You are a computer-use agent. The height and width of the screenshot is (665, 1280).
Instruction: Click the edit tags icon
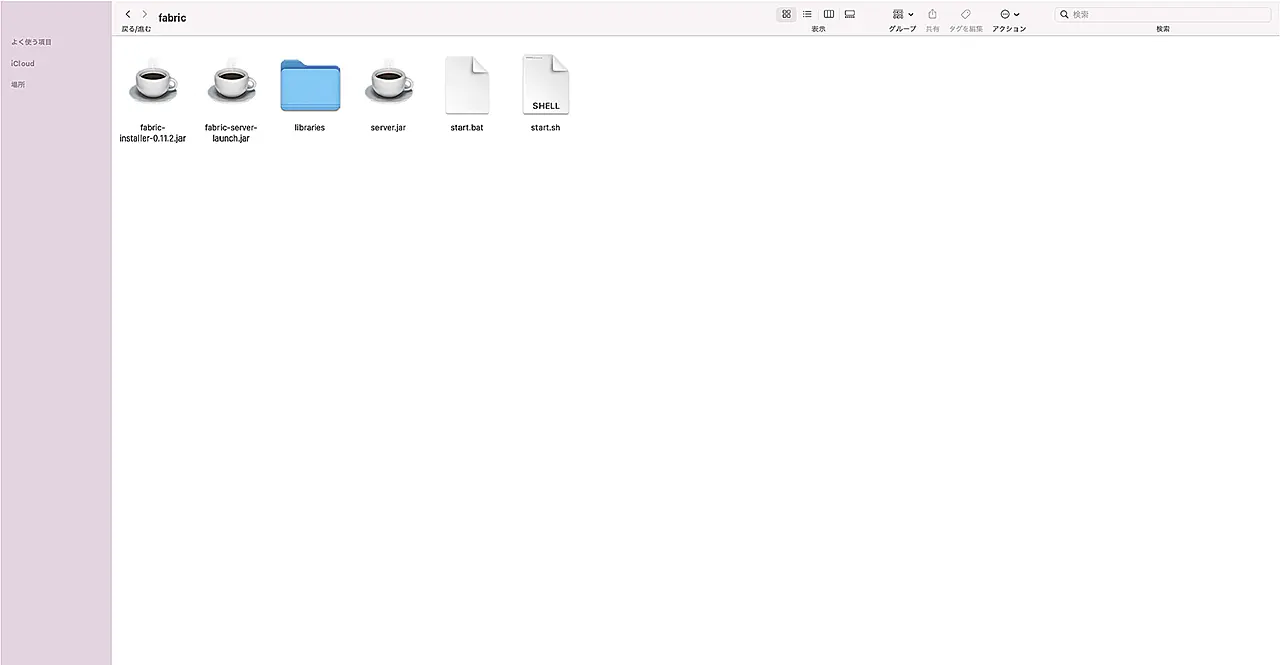point(965,14)
